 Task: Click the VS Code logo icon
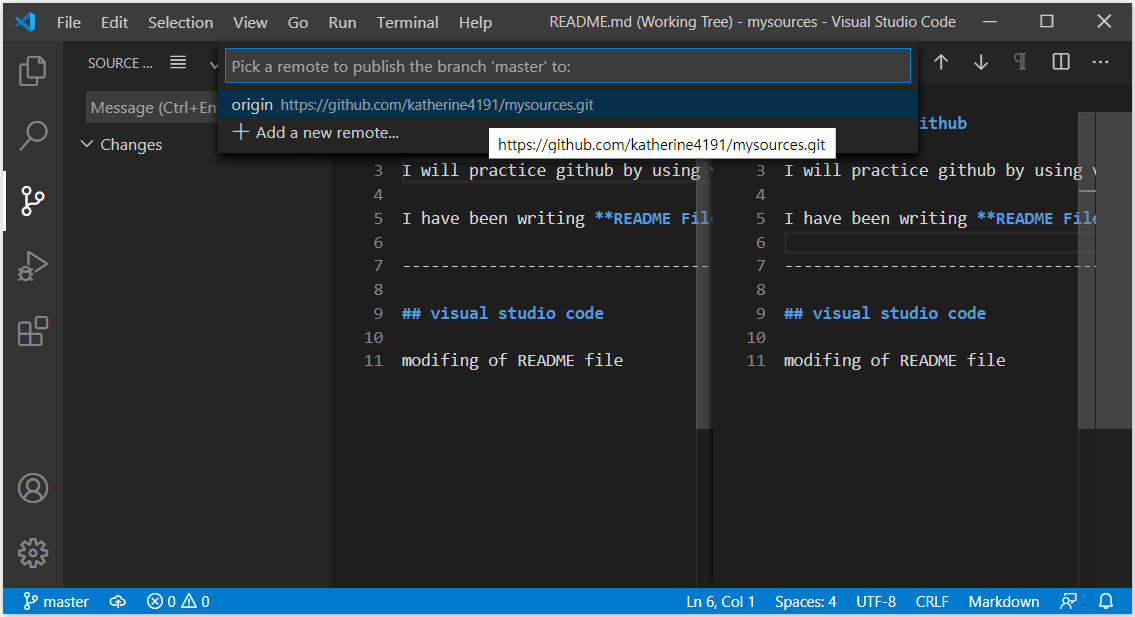point(25,22)
